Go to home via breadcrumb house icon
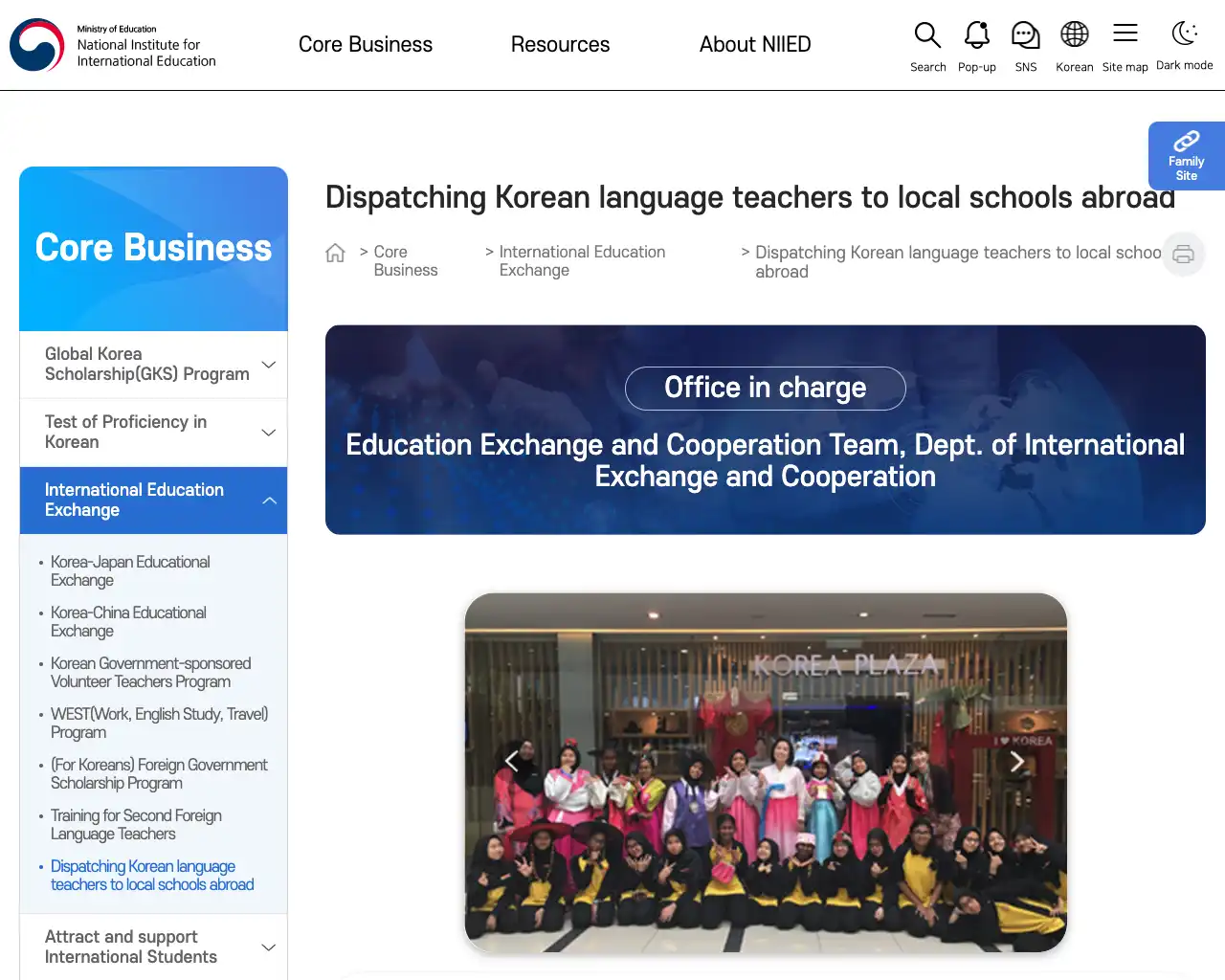1225x980 pixels. click(x=335, y=253)
